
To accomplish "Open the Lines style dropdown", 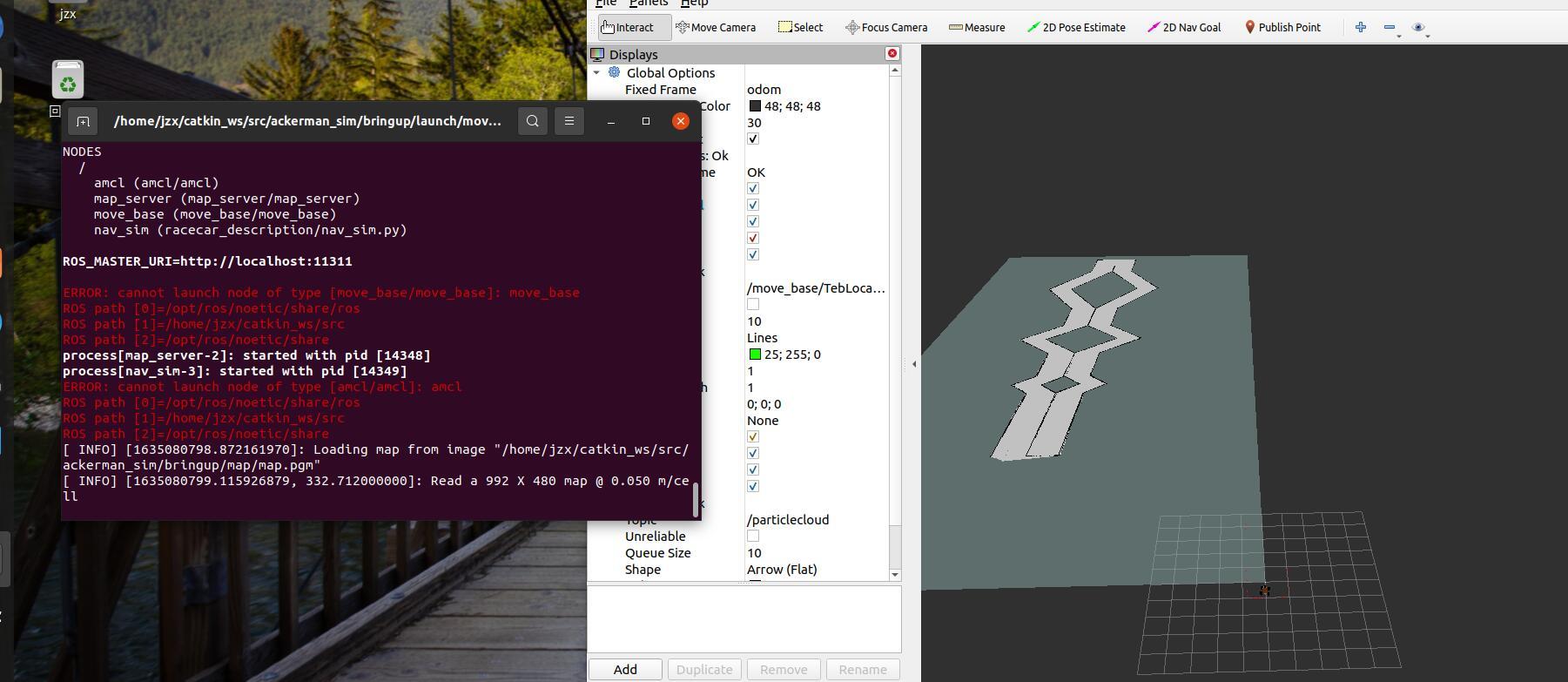I will click(x=817, y=338).
